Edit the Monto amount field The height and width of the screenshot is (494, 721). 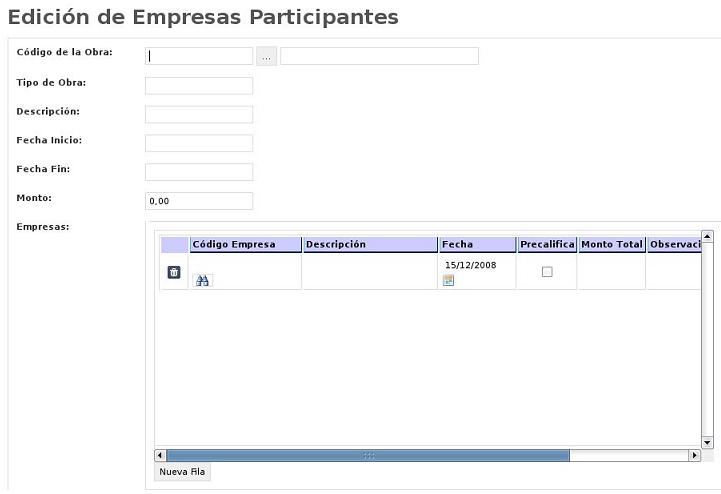pyautogui.click(x=199, y=201)
